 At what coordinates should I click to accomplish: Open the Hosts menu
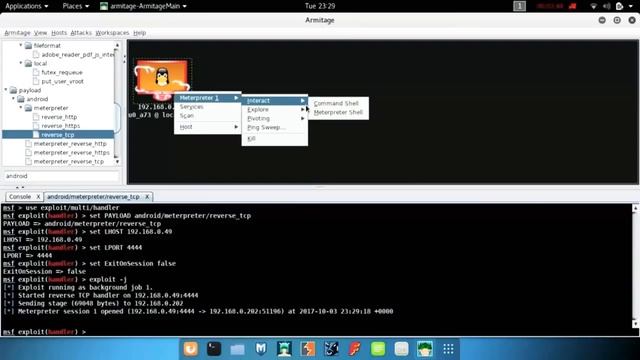(59, 33)
